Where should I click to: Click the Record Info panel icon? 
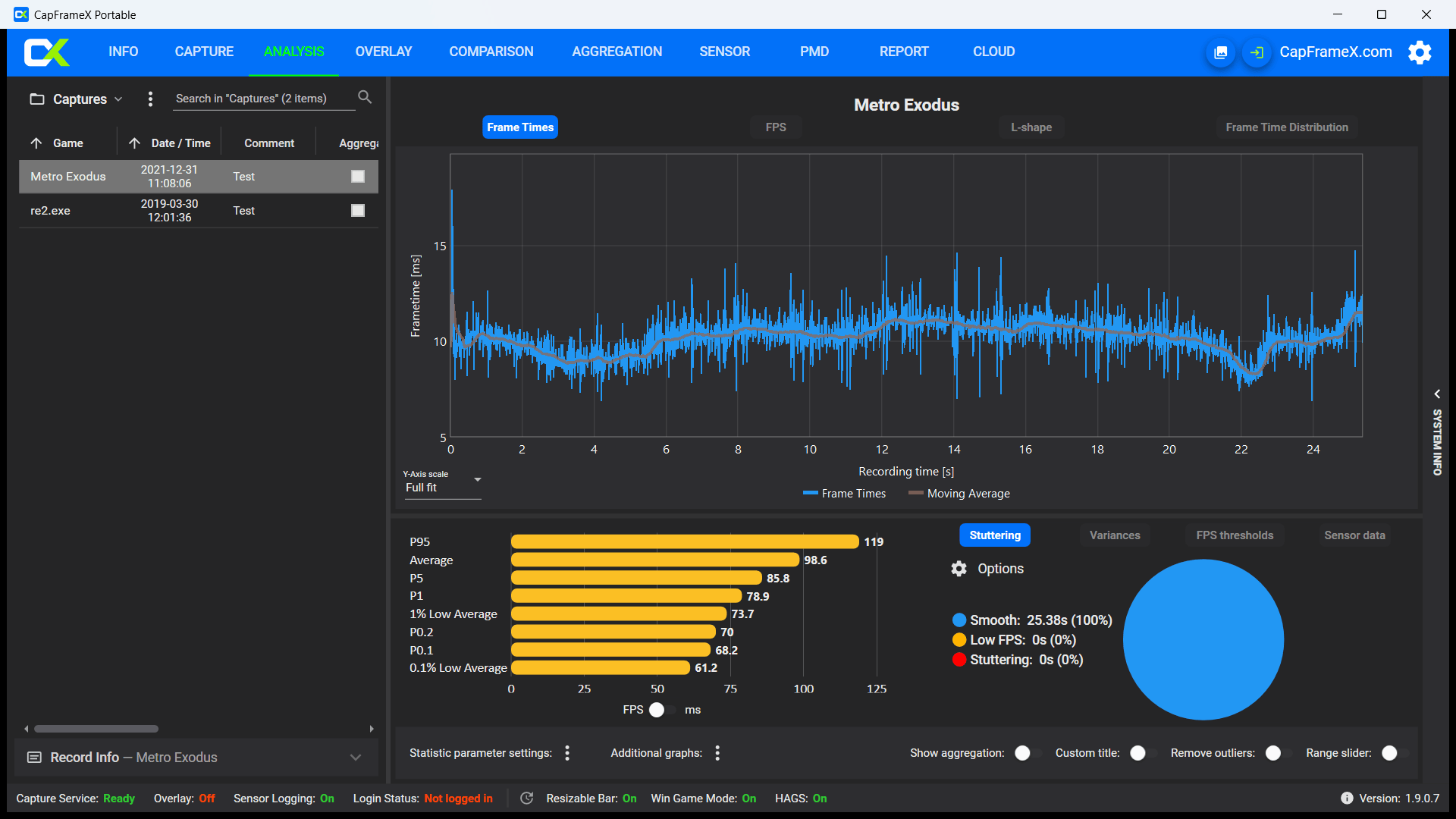click(34, 758)
